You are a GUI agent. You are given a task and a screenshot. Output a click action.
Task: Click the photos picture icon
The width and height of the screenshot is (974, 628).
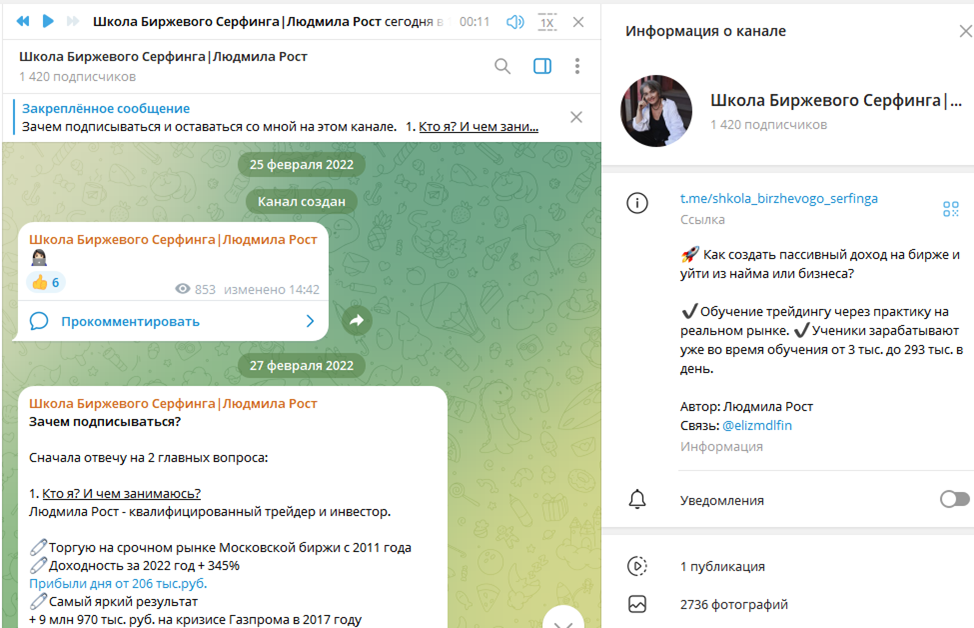pyautogui.click(x=637, y=604)
